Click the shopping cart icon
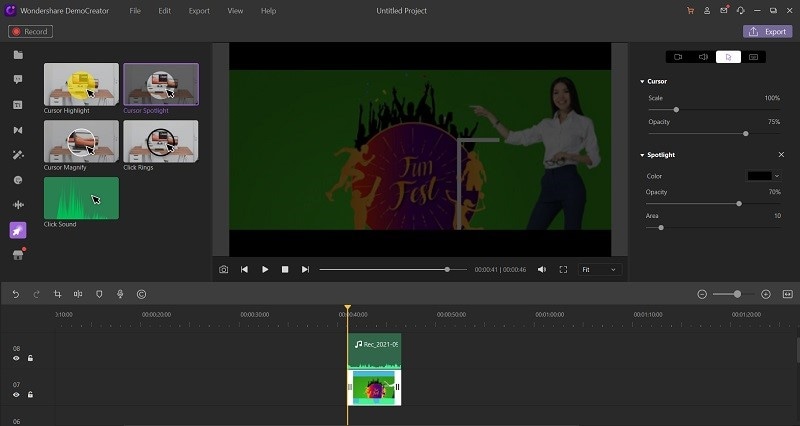Image resolution: width=800 pixels, height=426 pixels. (690, 10)
